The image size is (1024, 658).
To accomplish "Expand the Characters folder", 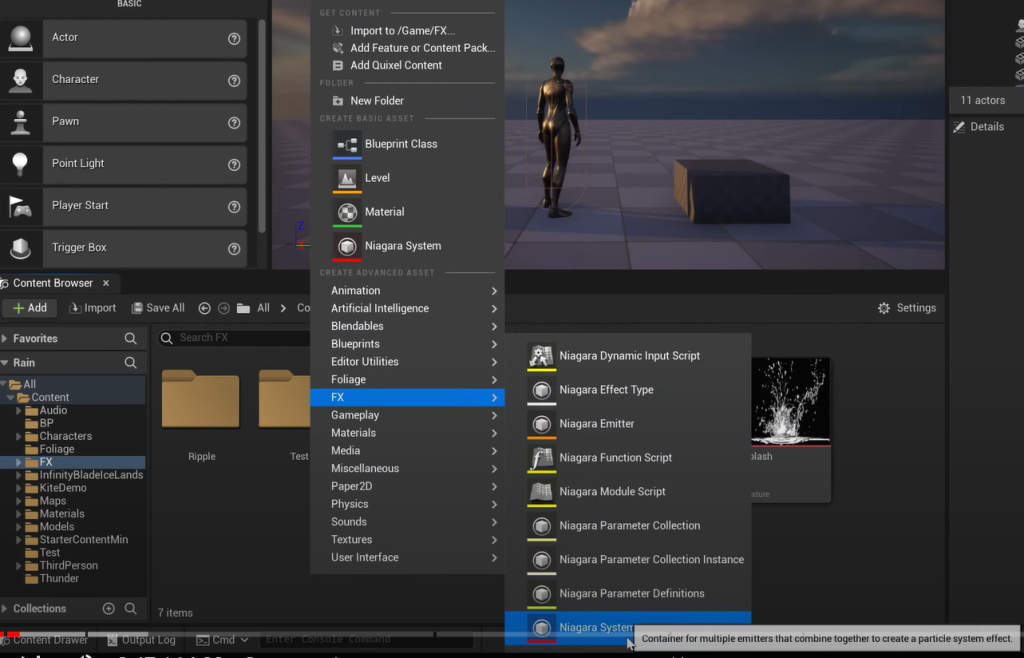I will 19,436.
